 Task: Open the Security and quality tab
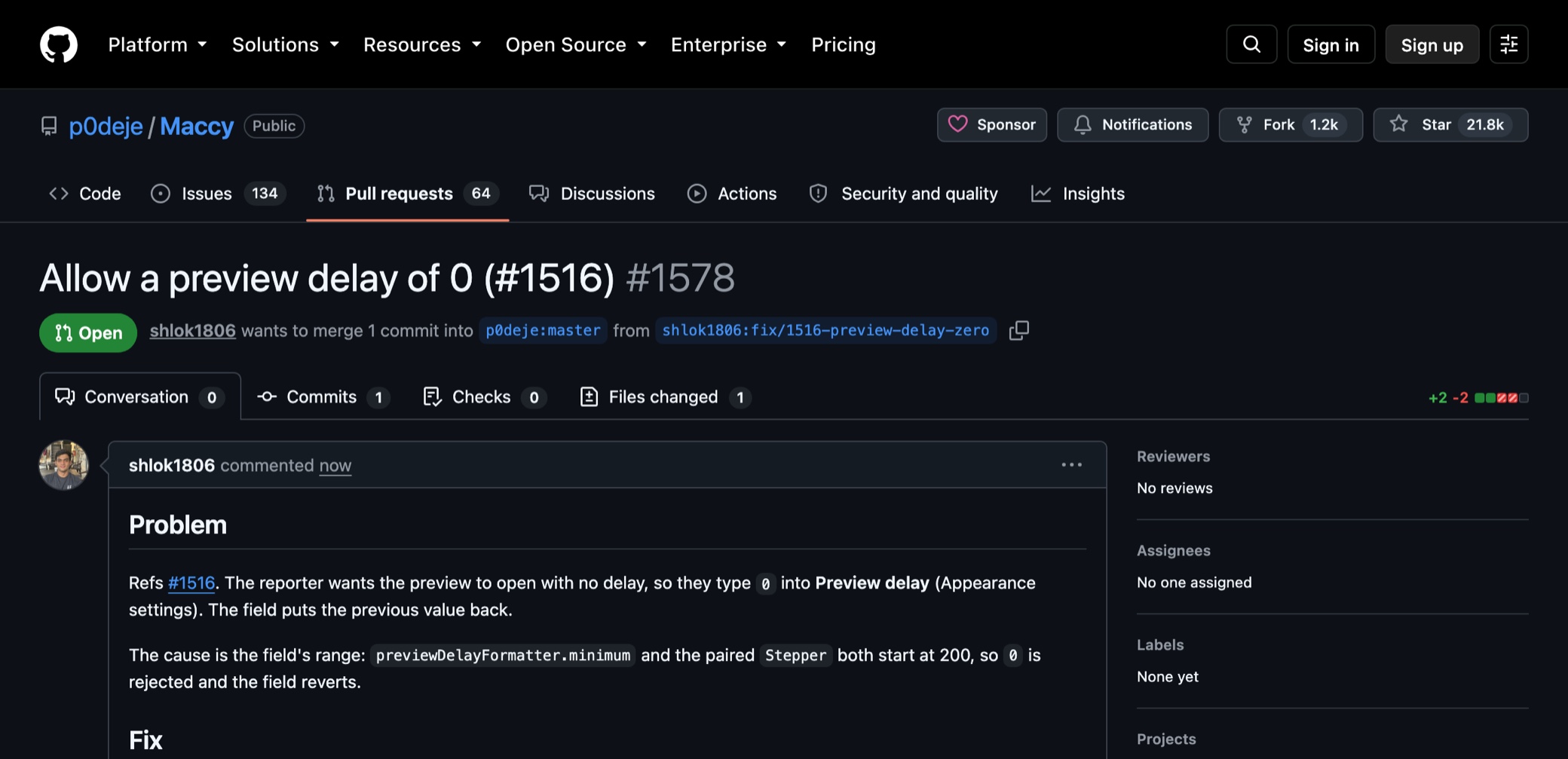(903, 194)
